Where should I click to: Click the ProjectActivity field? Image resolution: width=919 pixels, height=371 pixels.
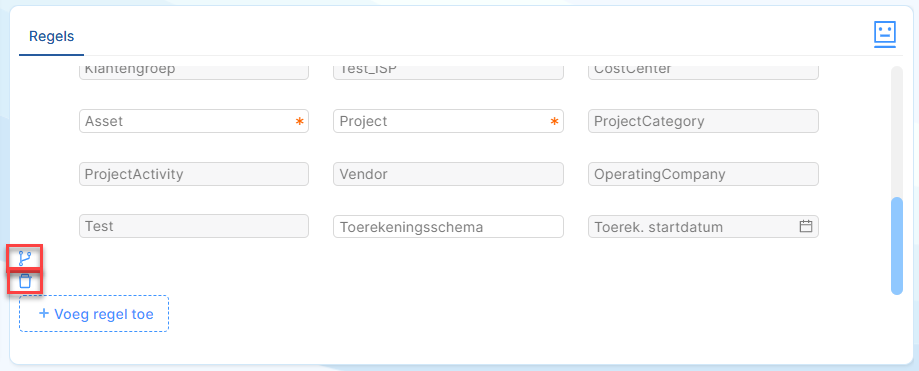click(x=194, y=174)
